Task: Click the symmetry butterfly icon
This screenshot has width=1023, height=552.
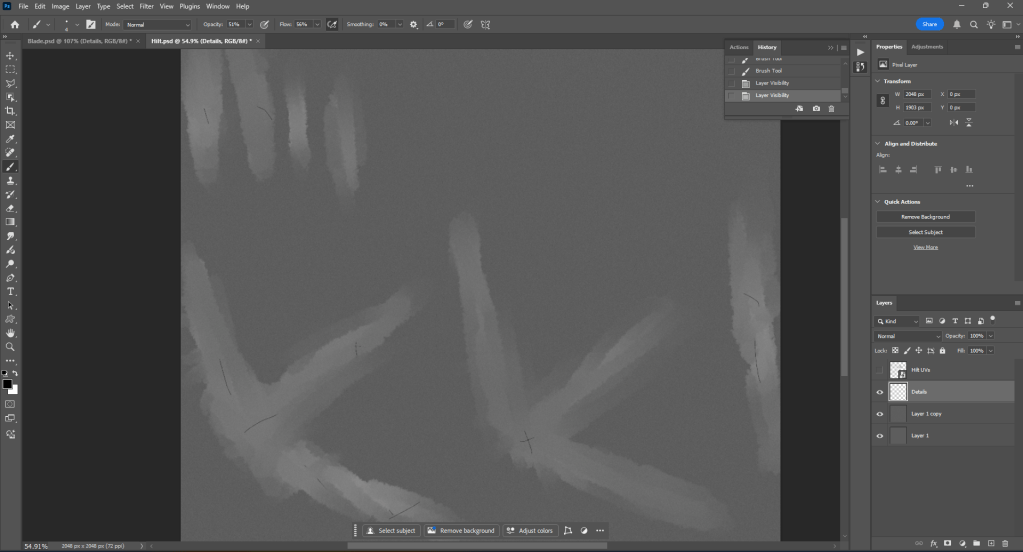Action: [x=486, y=24]
